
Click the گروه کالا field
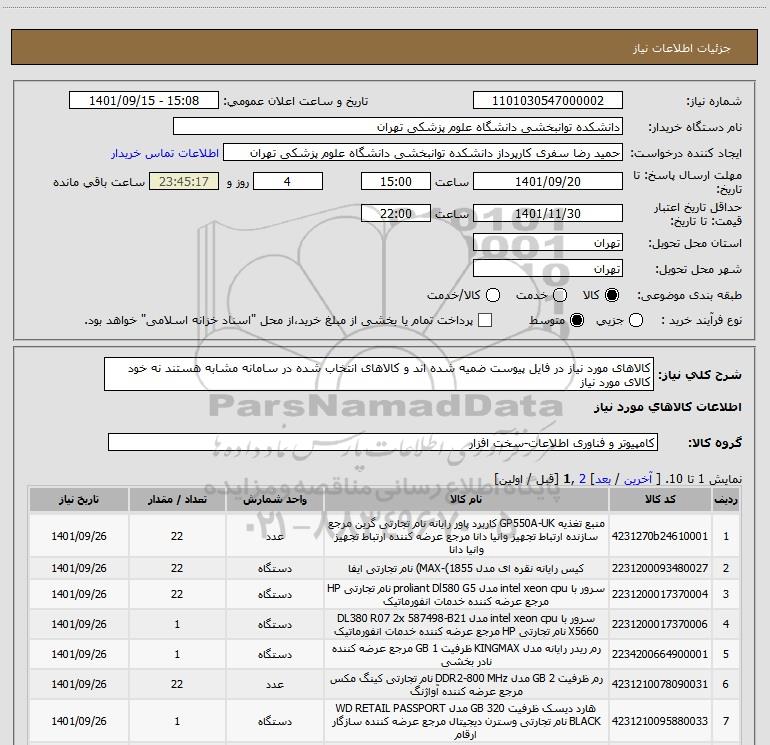coord(383,442)
